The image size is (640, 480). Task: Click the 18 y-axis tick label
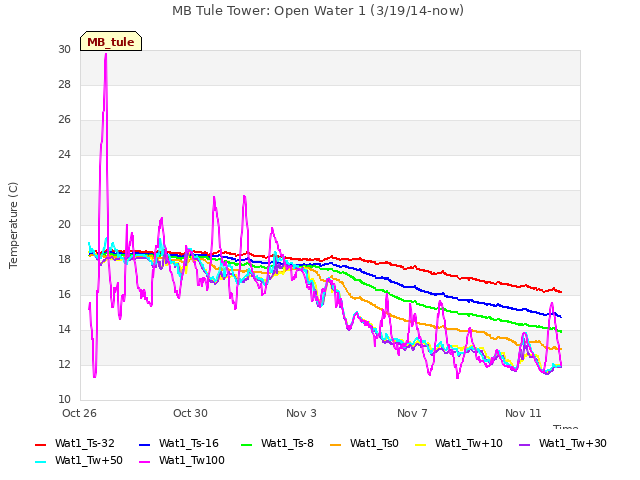pyautogui.click(x=64, y=260)
